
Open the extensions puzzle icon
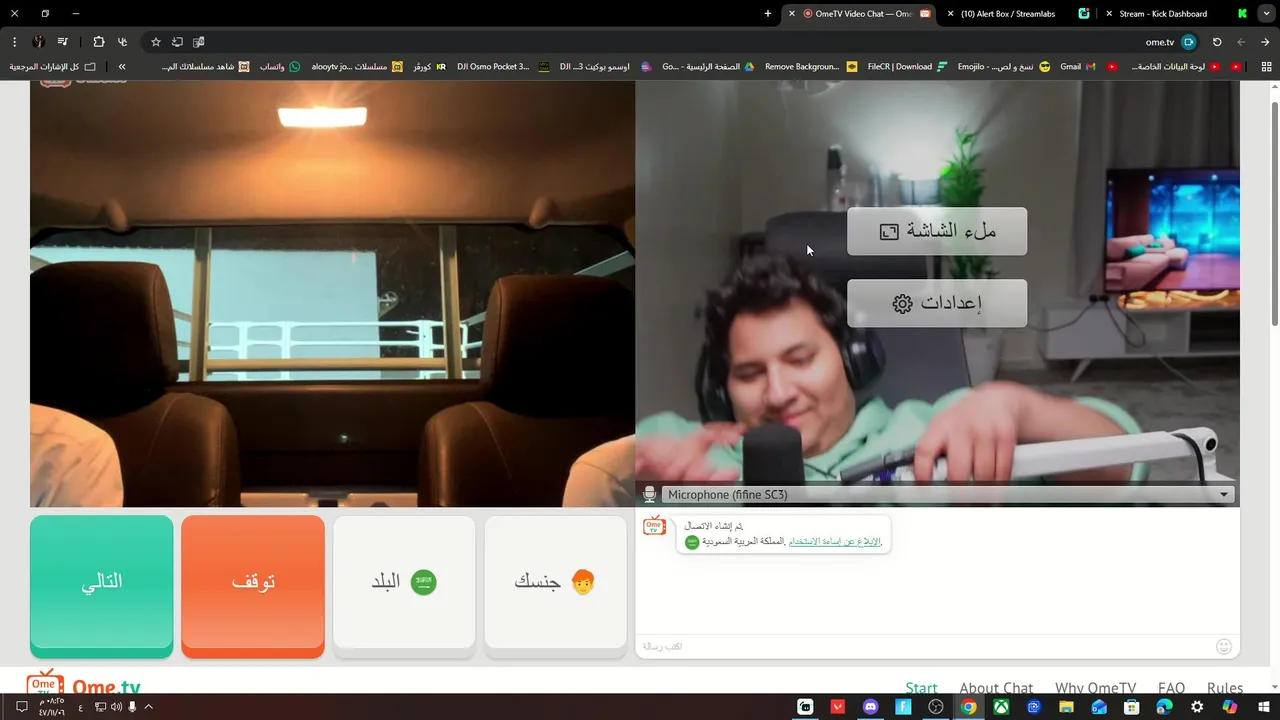[x=98, y=42]
